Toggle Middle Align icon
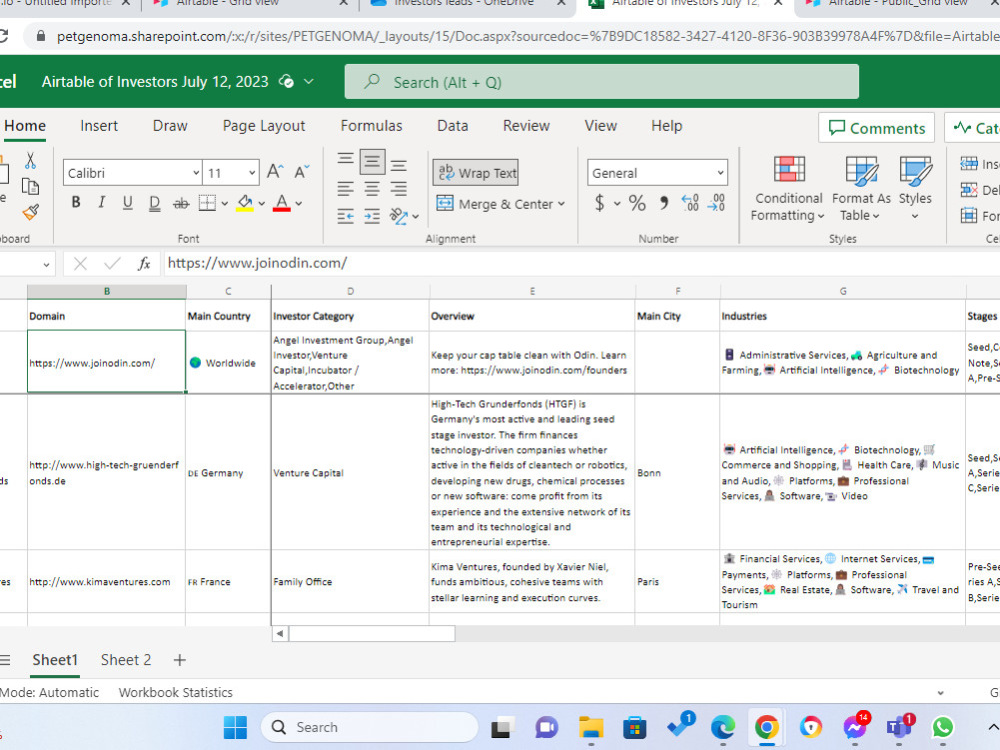 [372, 162]
